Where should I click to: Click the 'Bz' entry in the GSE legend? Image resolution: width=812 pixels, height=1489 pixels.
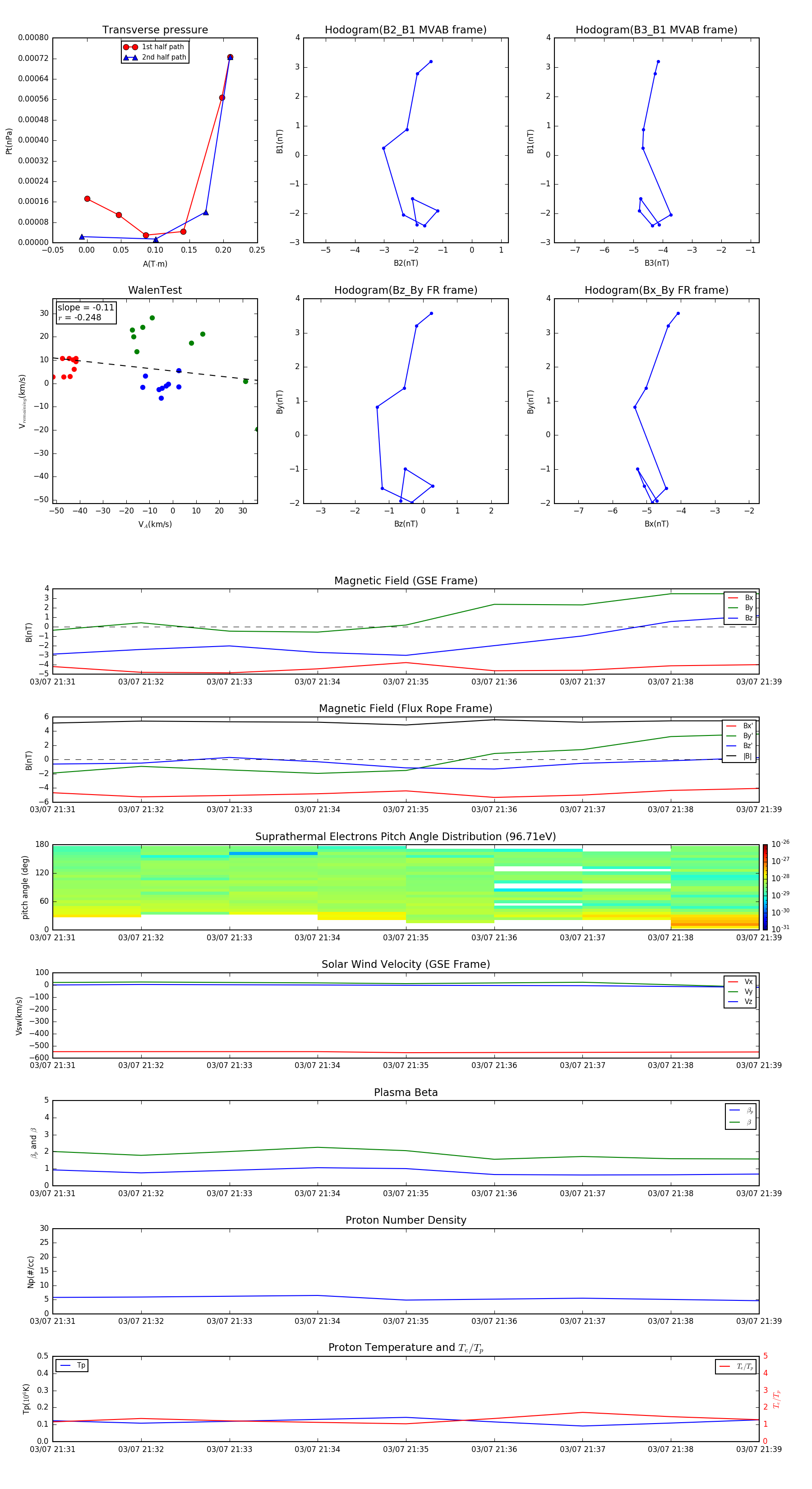pos(741,618)
